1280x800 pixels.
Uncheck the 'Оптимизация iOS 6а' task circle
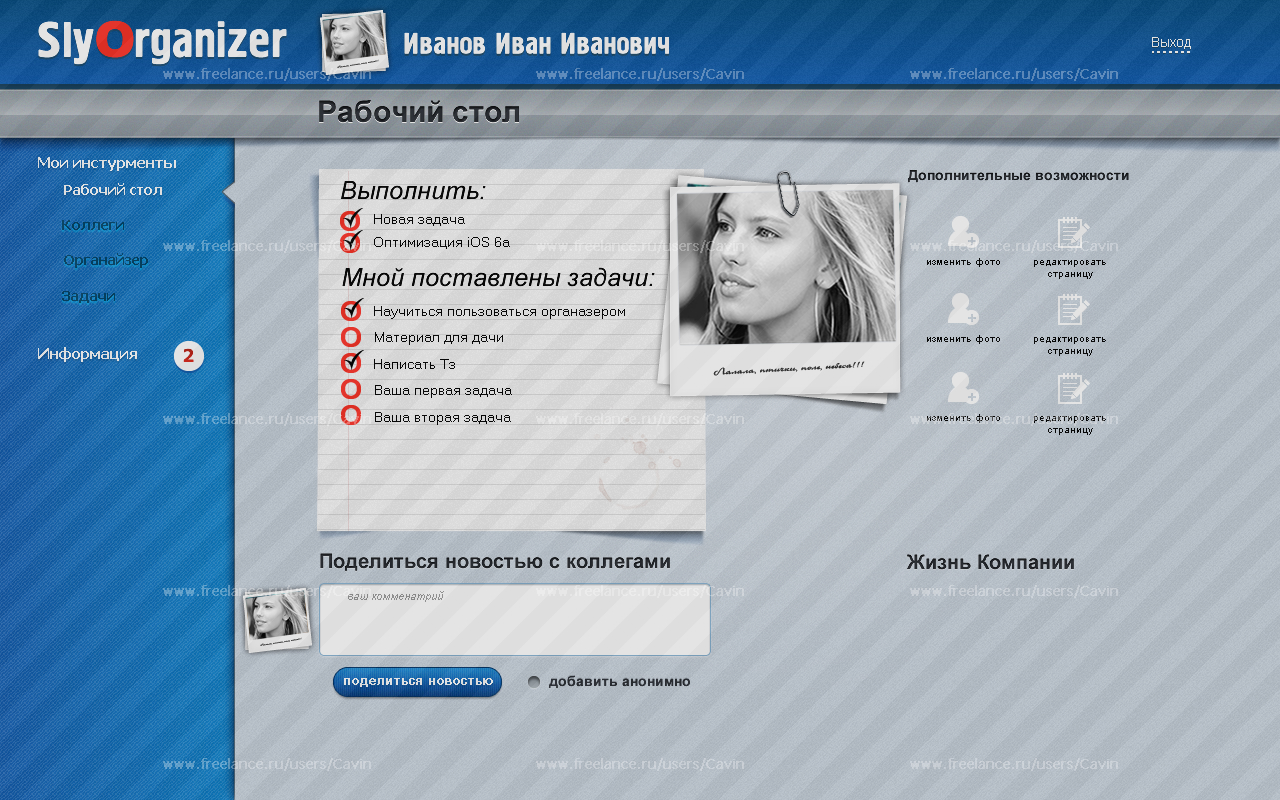click(350, 242)
